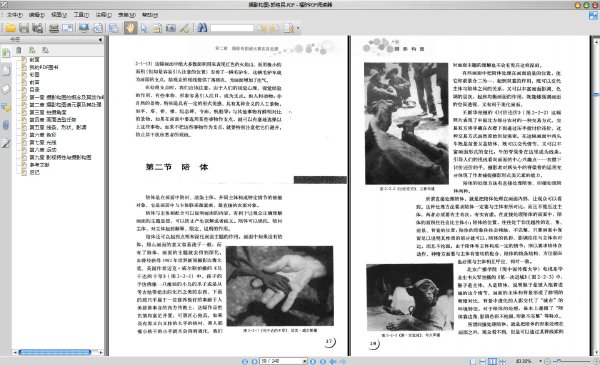Click the second bookmark panel tool icon
The width and height of the screenshot is (600, 366).
coord(32,50)
